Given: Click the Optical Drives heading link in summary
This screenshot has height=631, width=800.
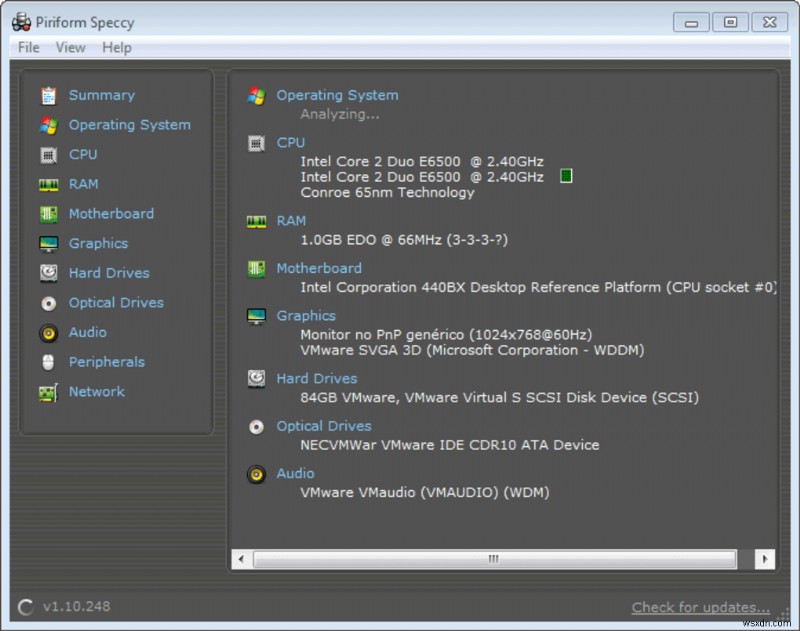Looking at the screenshot, I should pyautogui.click(x=324, y=426).
